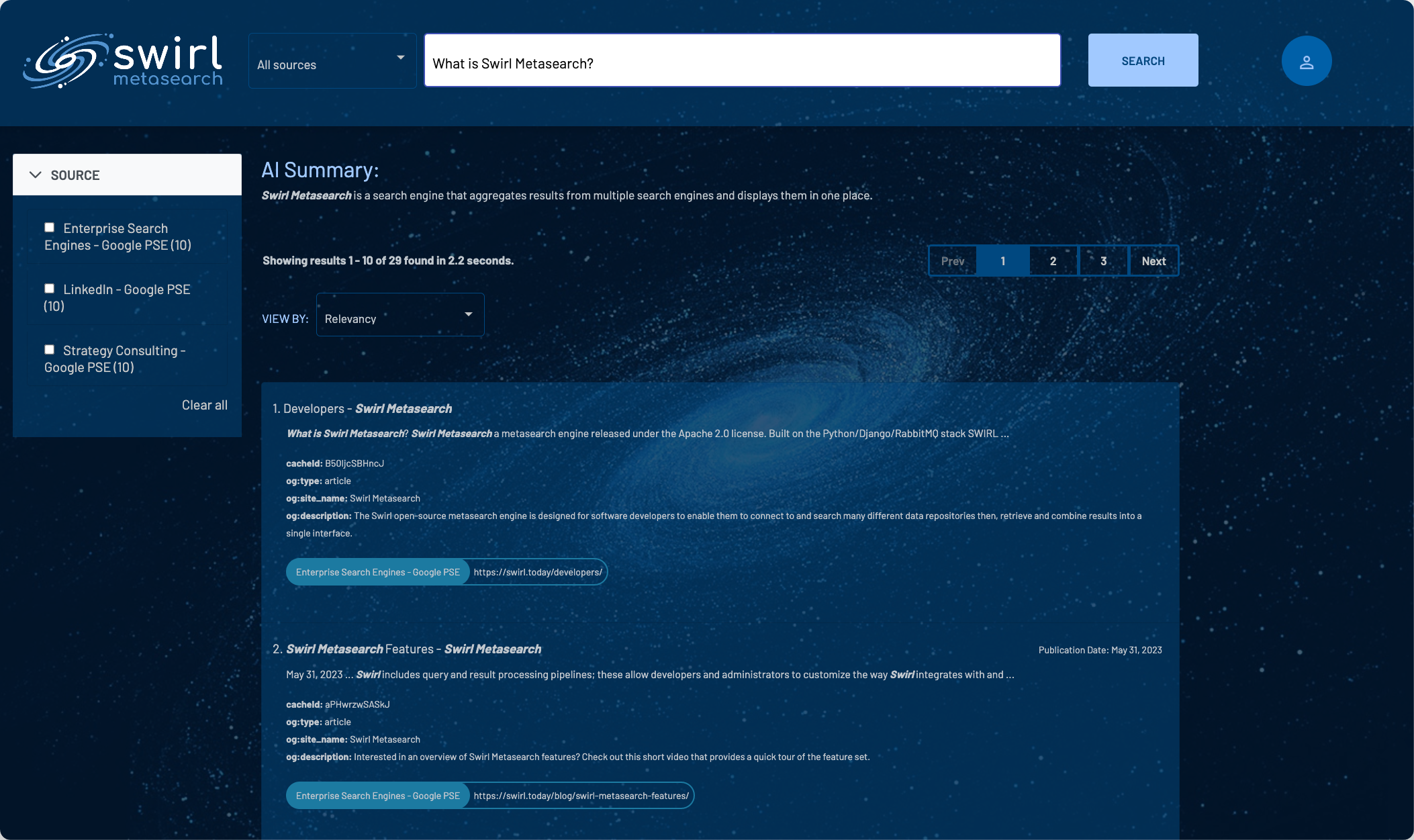Viewport: 1414px width, 840px height.
Task: Open the user profile icon
Action: point(1306,61)
